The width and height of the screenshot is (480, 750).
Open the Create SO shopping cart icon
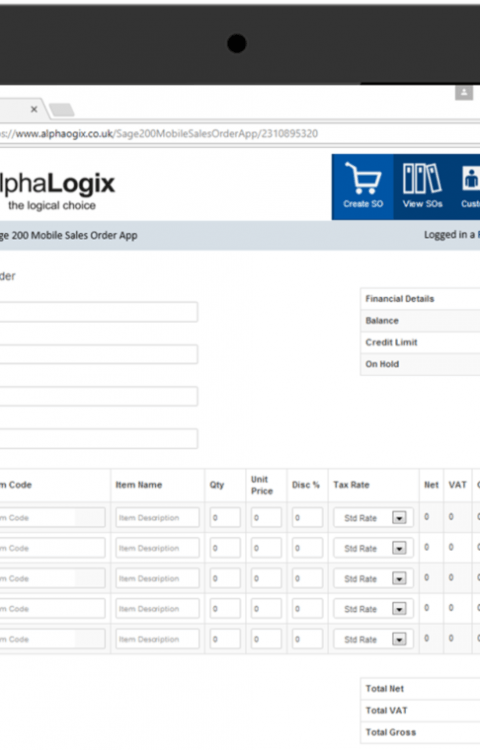click(362, 187)
